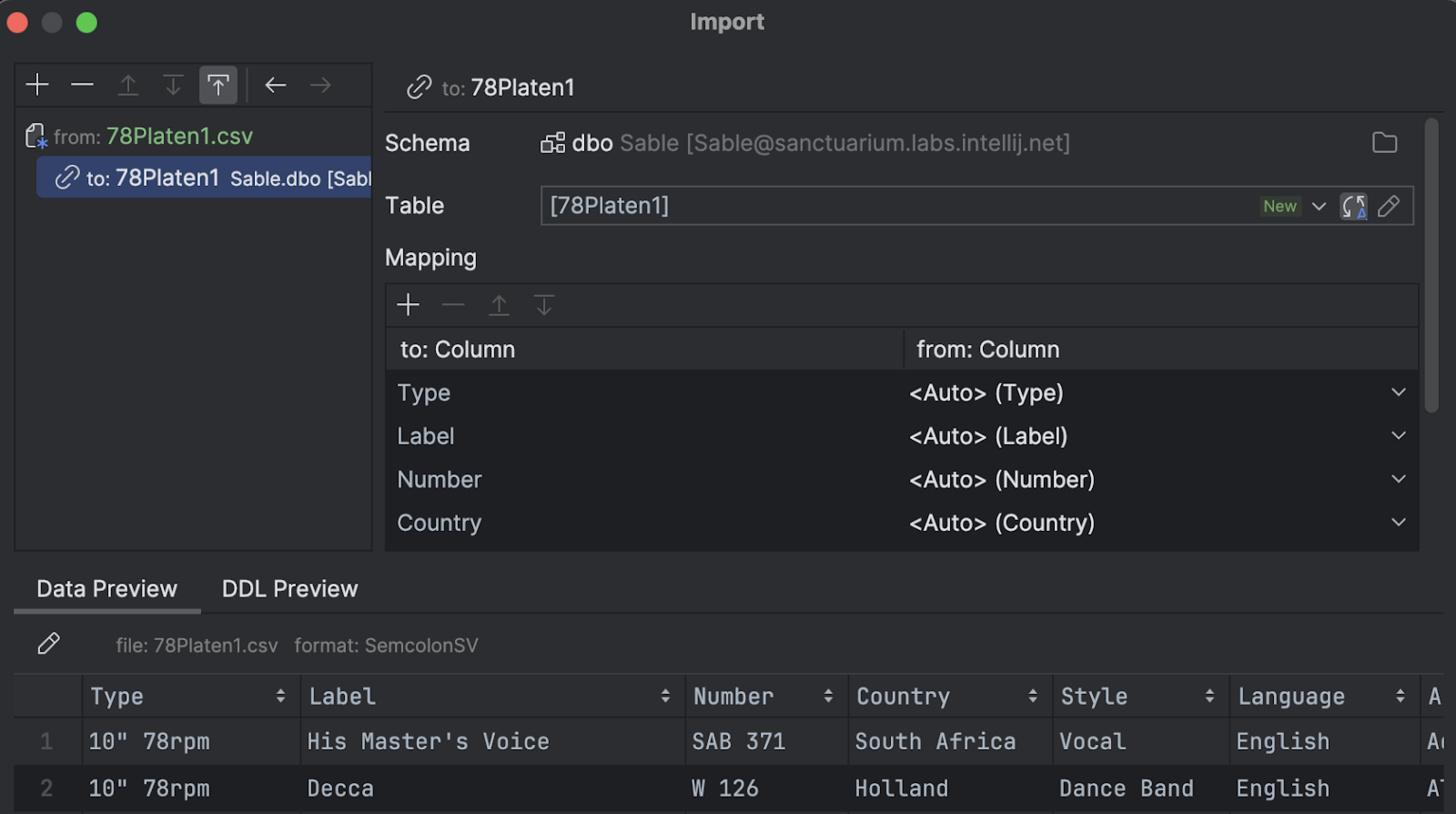Select the Data Preview tab
This screenshot has height=814, width=1456.
tap(106, 588)
